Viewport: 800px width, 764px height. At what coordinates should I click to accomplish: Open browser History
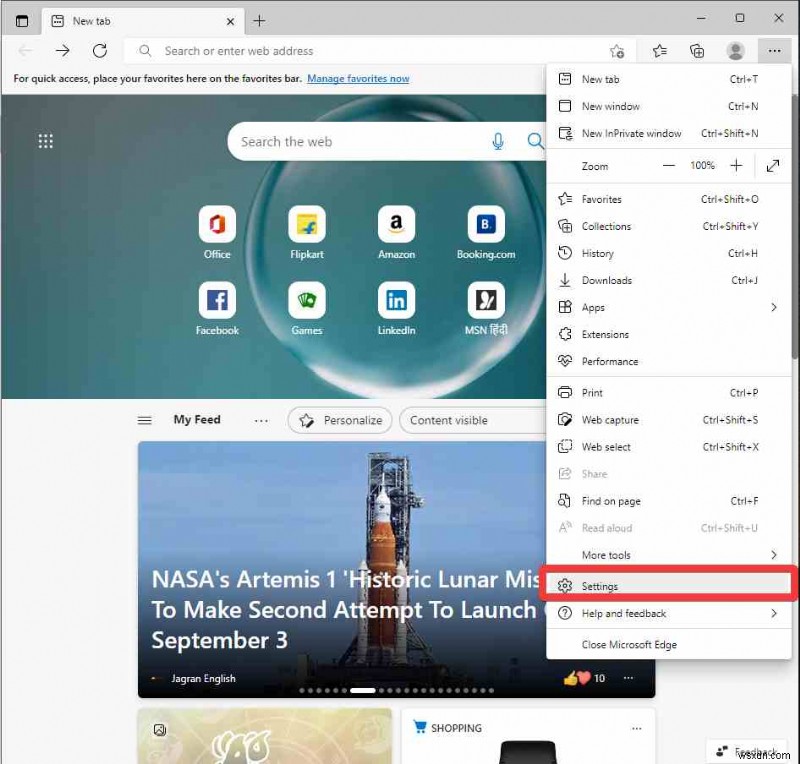(599, 253)
